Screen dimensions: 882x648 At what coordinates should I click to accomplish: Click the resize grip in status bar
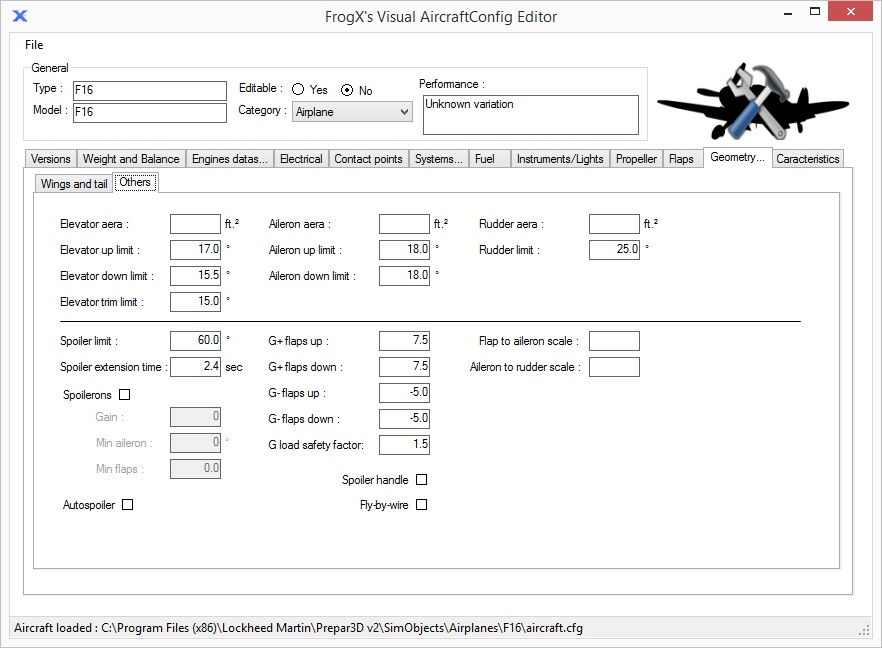[x=864, y=630]
